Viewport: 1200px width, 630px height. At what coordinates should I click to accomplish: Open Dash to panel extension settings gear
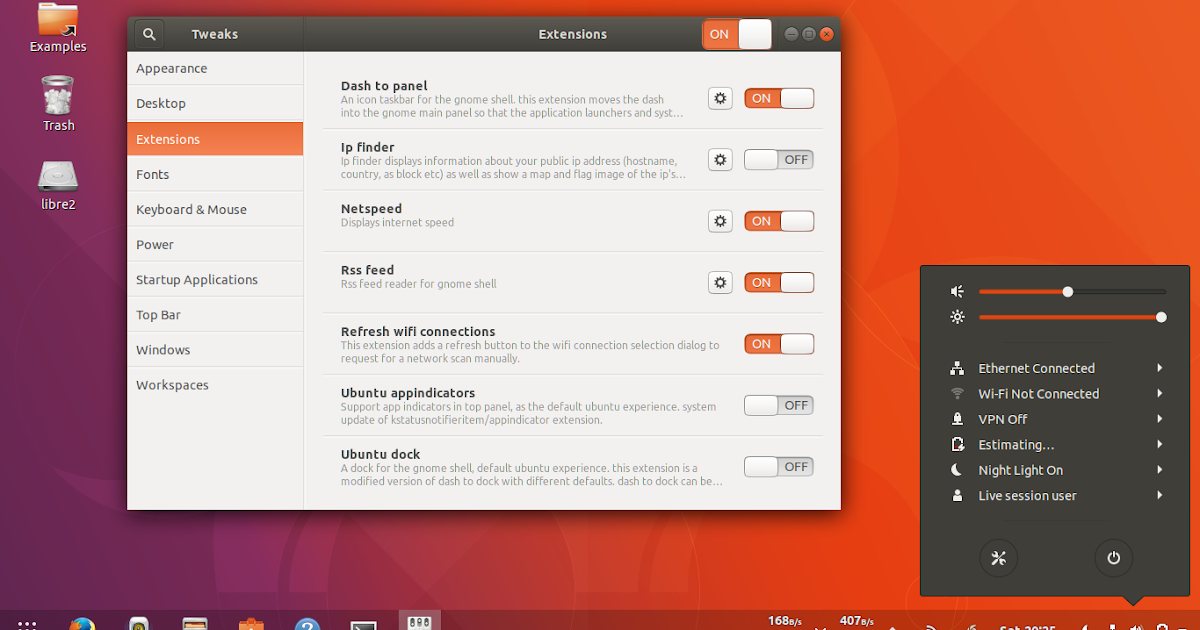tap(720, 98)
